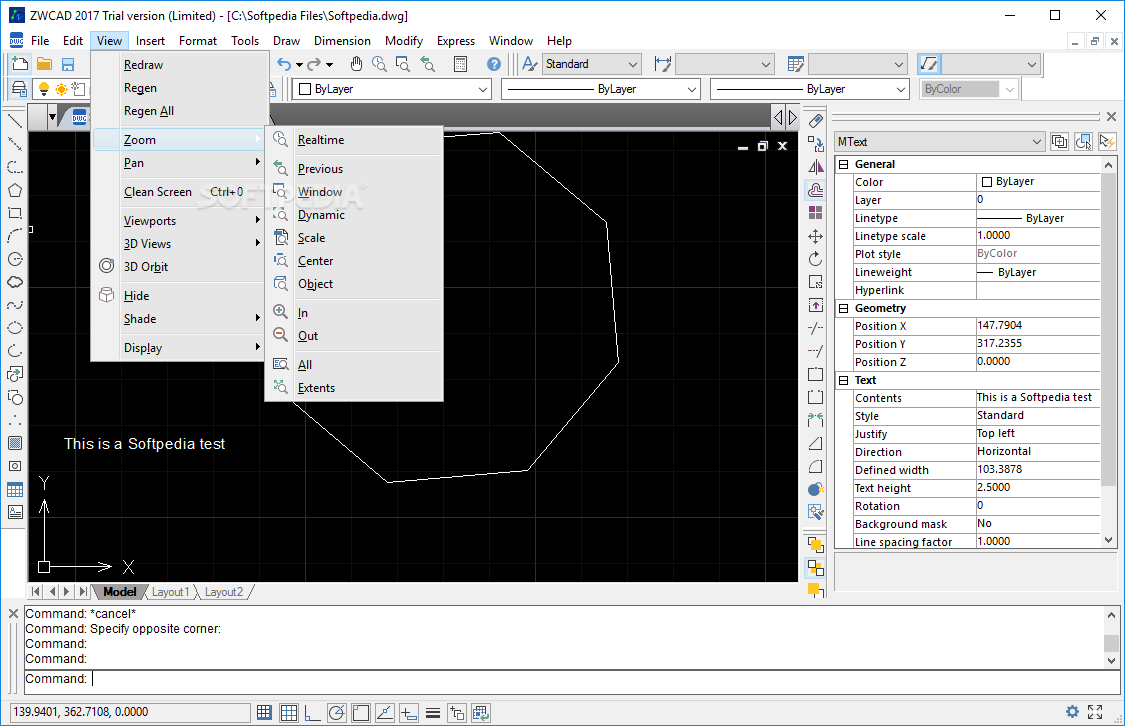This screenshot has height=726, width=1125.
Task: Click the New drawing toolbar icon
Action: tap(20, 64)
